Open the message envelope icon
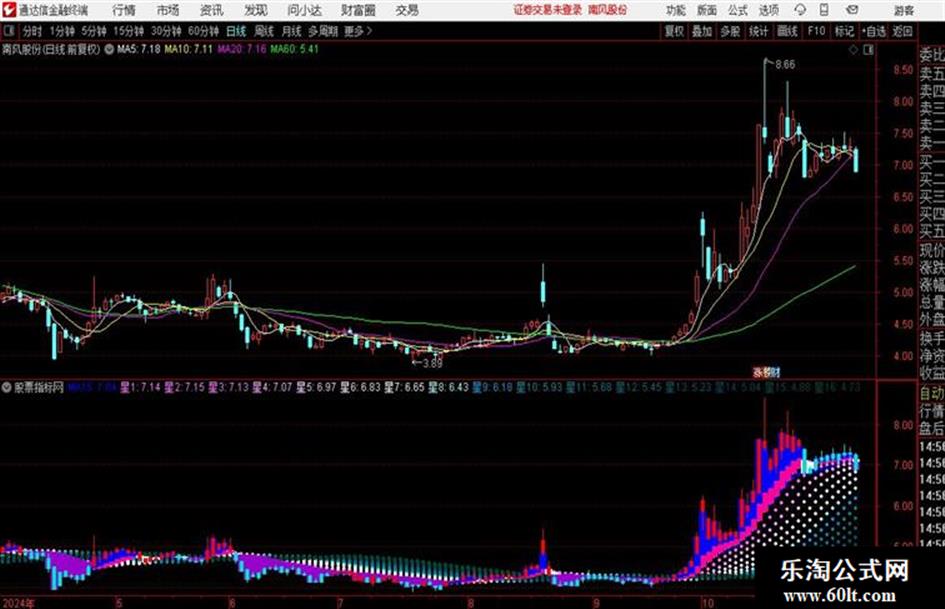This screenshot has width=945, height=609. click(852, 10)
